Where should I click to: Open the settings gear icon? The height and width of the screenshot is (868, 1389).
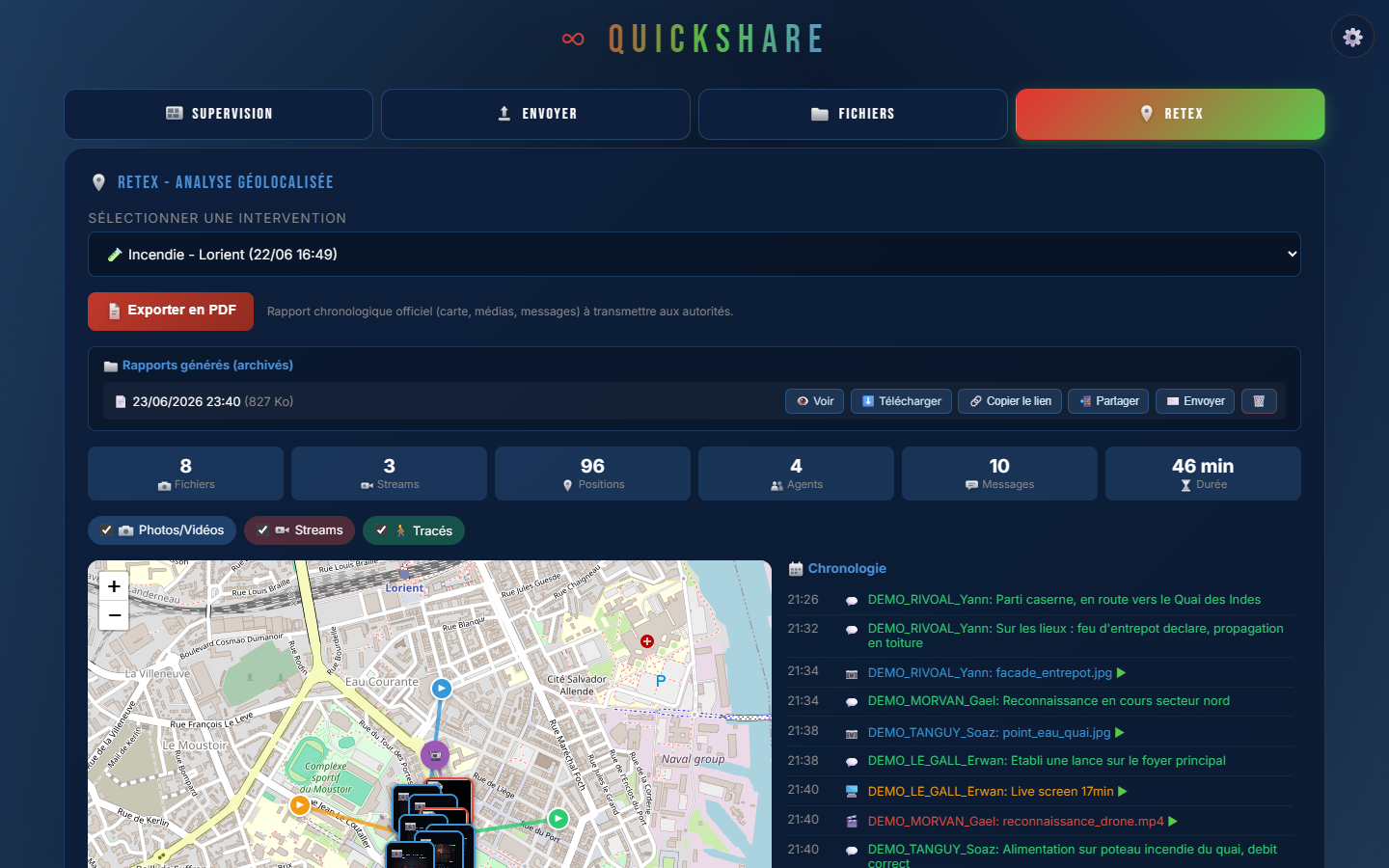click(x=1352, y=37)
